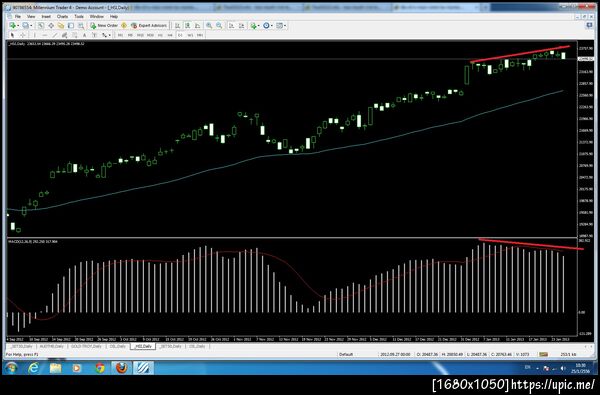
Task: Switch timeframe to MN
Action: coord(200,35)
